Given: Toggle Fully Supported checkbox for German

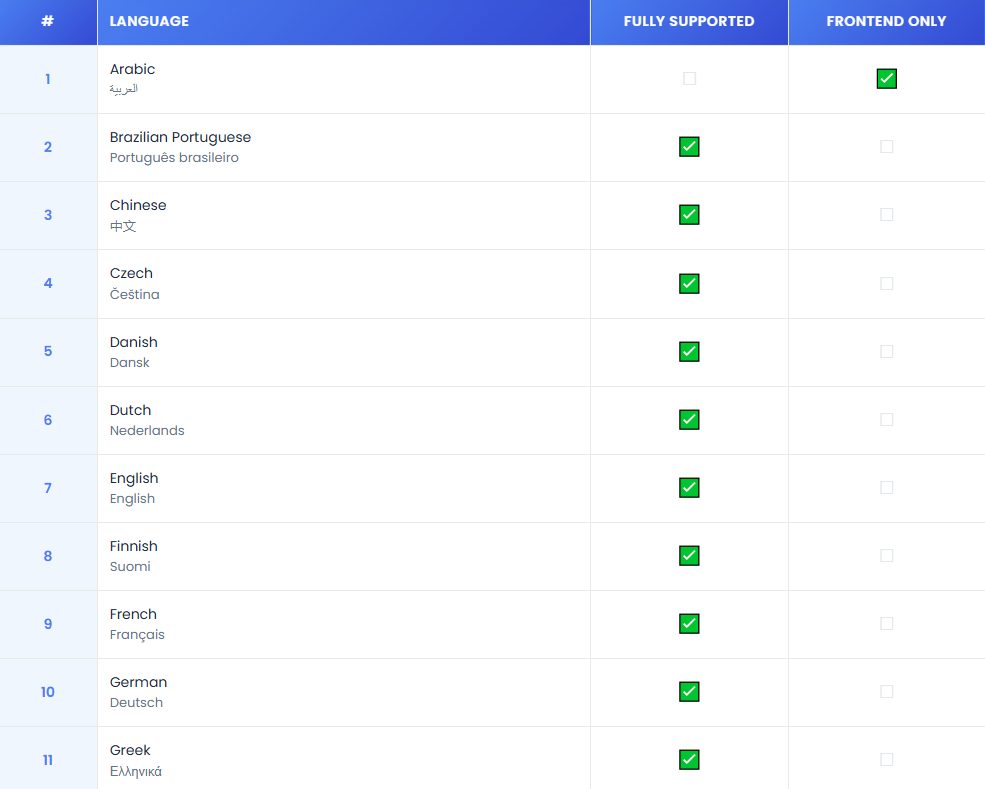Looking at the screenshot, I should (689, 692).
